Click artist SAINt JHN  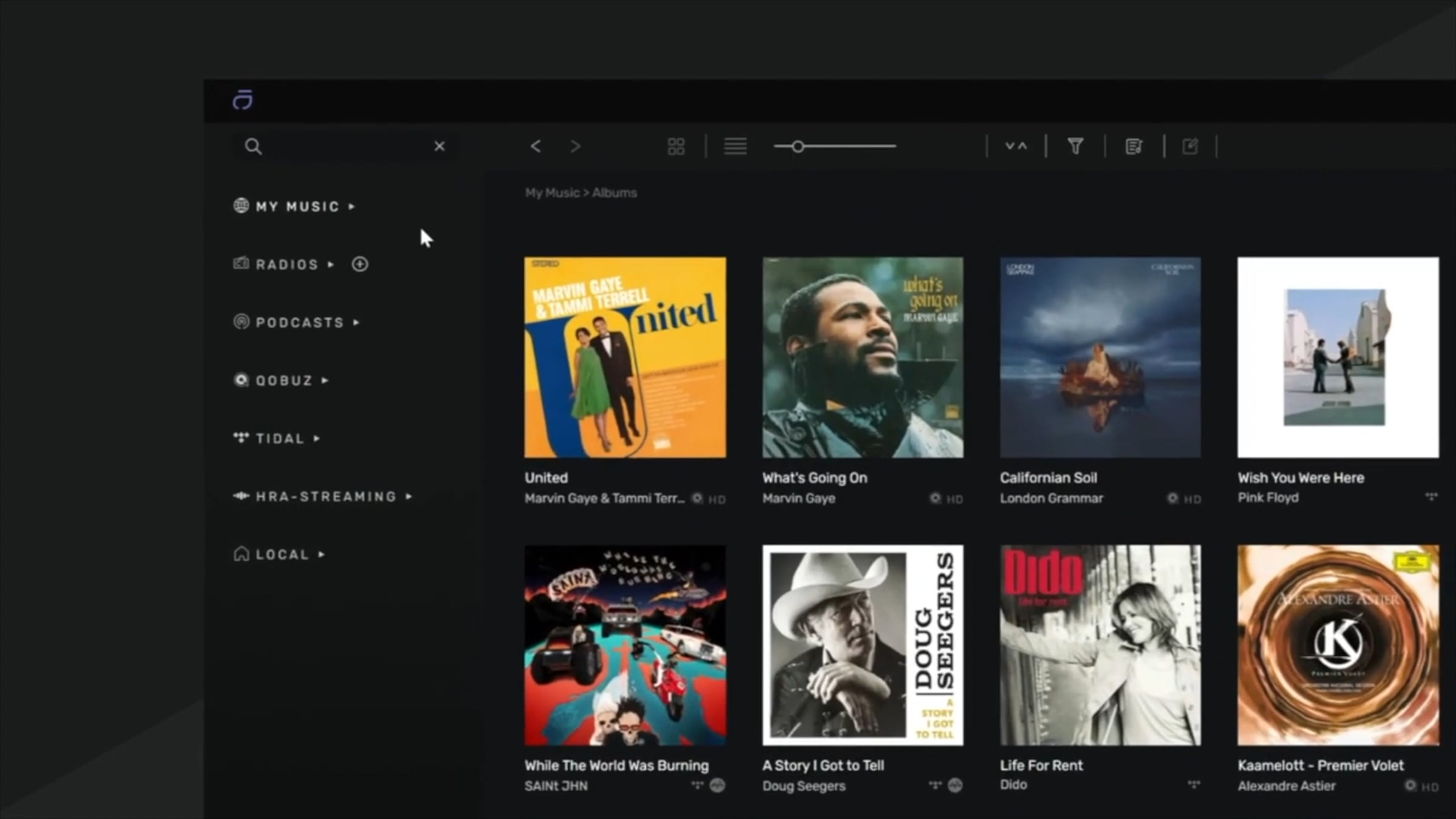[x=556, y=786]
